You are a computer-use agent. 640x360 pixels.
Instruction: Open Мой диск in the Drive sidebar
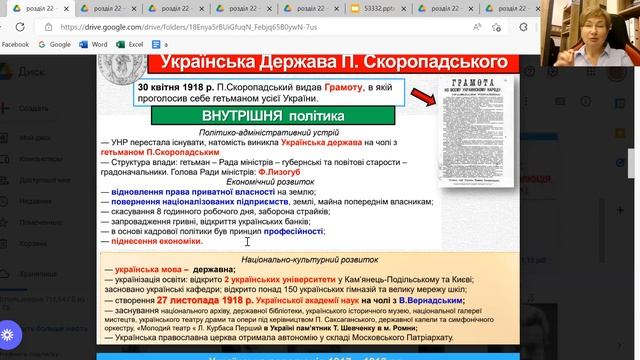35,138
